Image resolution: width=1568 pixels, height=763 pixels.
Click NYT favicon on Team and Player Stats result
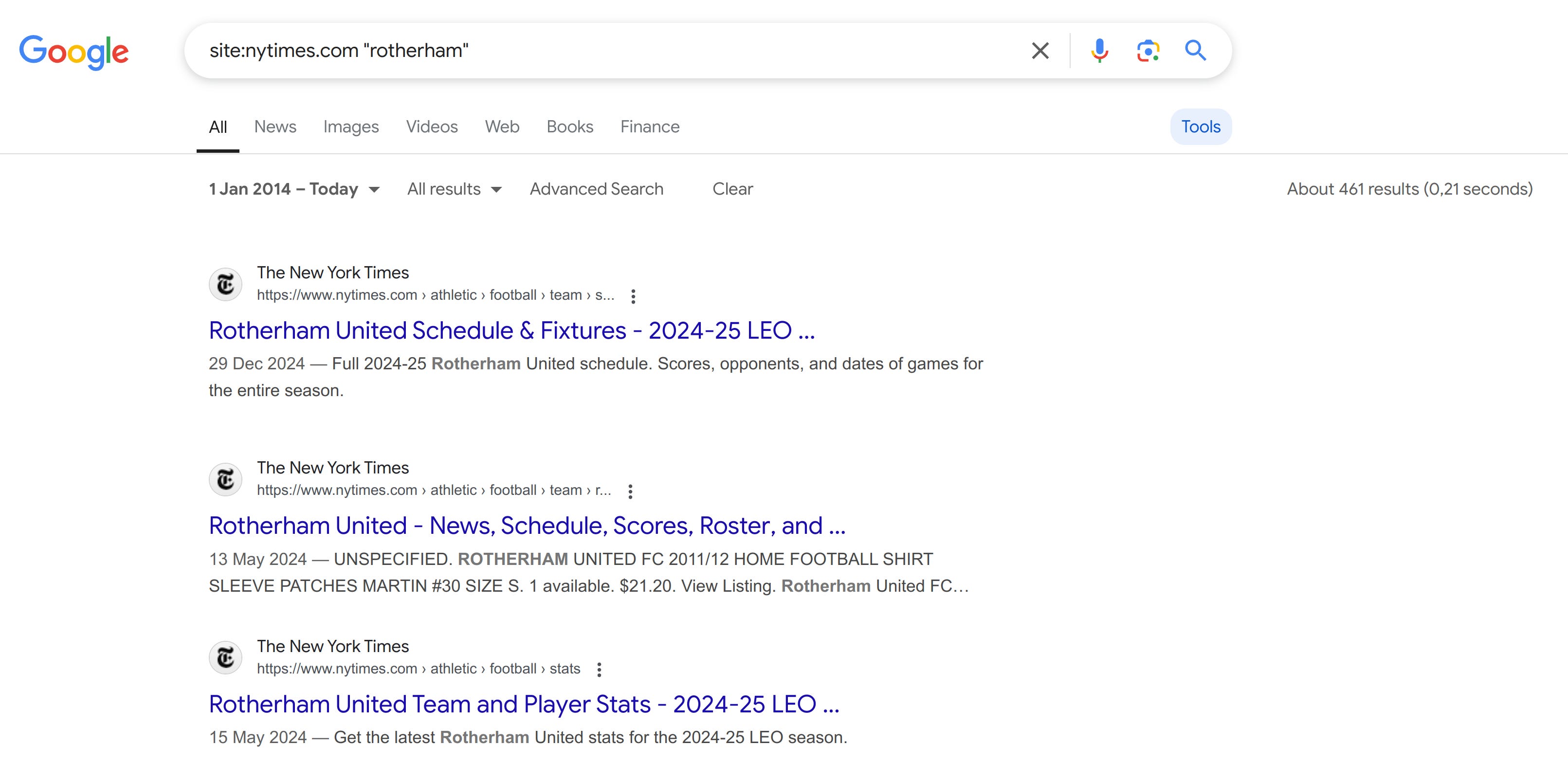pyautogui.click(x=226, y=658)
